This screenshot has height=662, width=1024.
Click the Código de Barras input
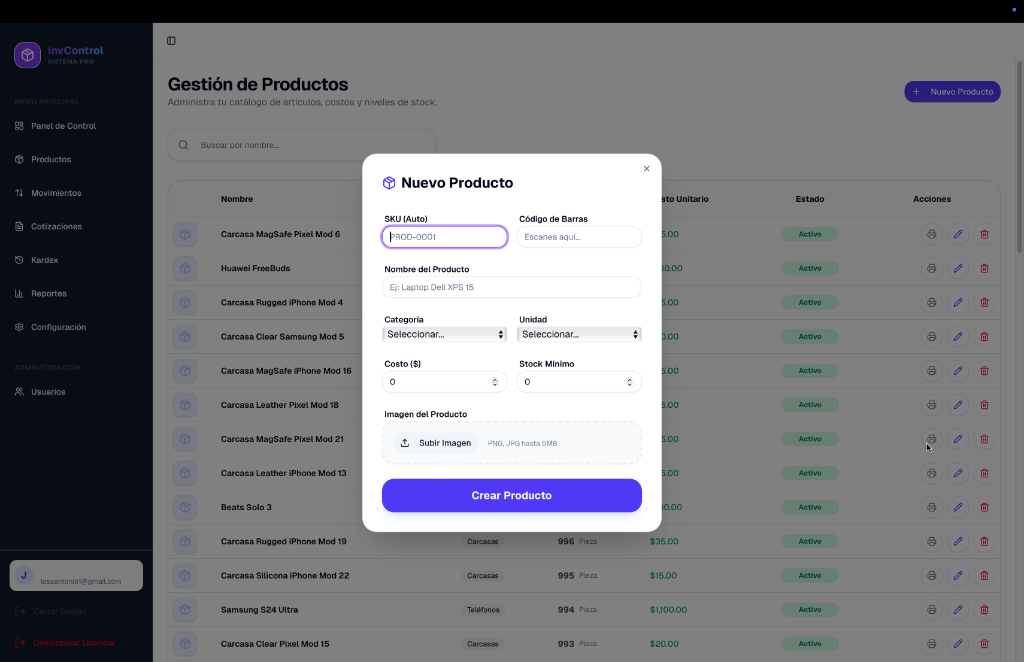point(579,237)
